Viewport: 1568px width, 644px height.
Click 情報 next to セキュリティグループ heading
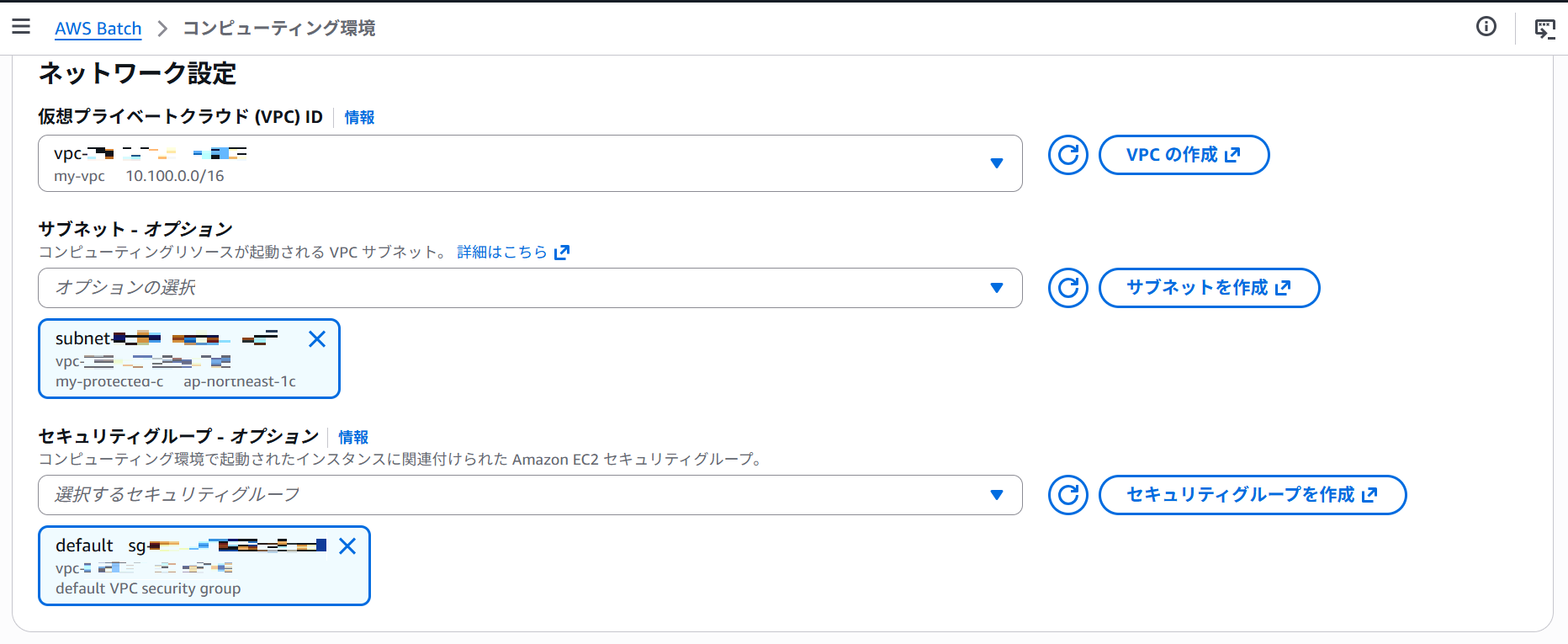pyautogui.click(x=353, y=437)
